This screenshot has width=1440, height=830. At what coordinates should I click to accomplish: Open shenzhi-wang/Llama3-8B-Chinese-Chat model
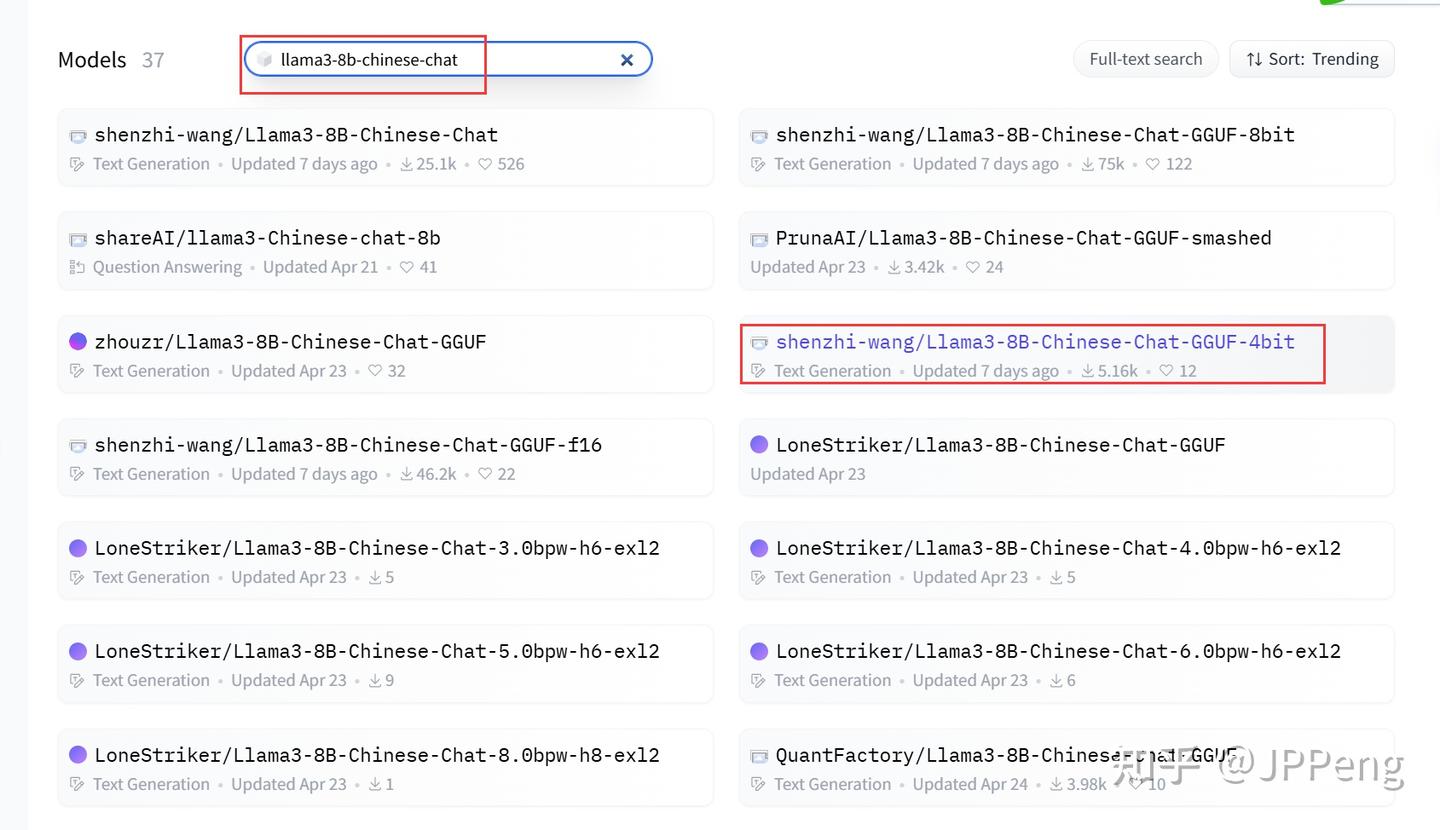click(x=385, y=147)
